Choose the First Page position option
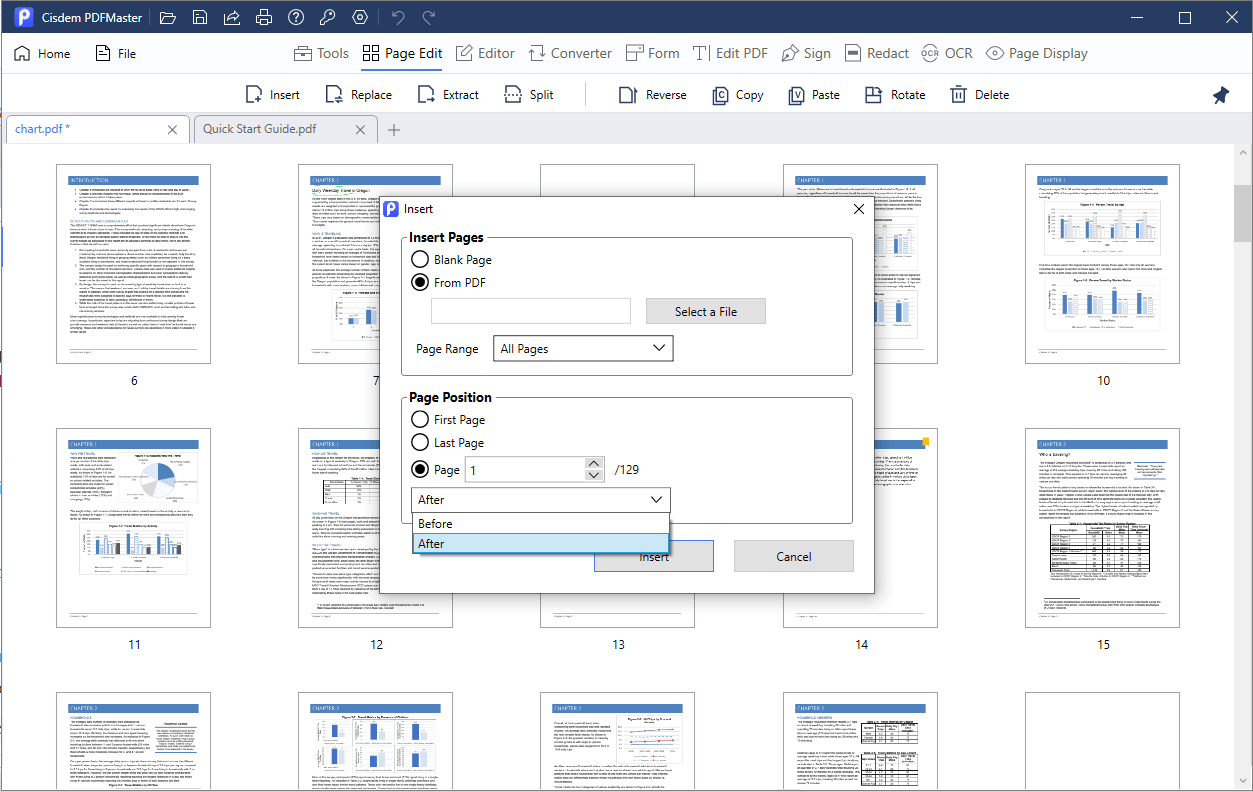Image resolution: width=1253 pixels, height=792 pixels. (421, 420)
